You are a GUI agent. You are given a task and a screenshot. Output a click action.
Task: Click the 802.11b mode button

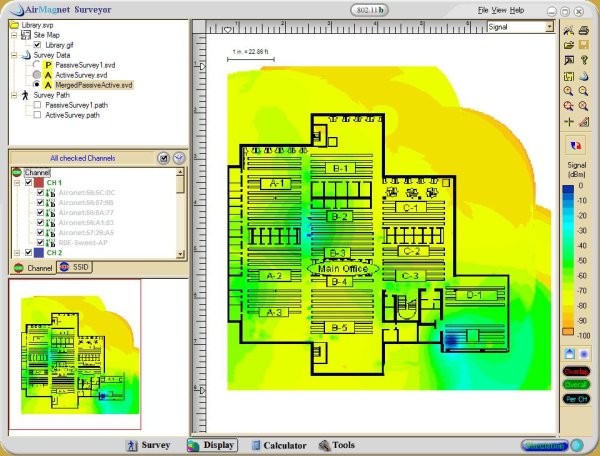point(370,10)
